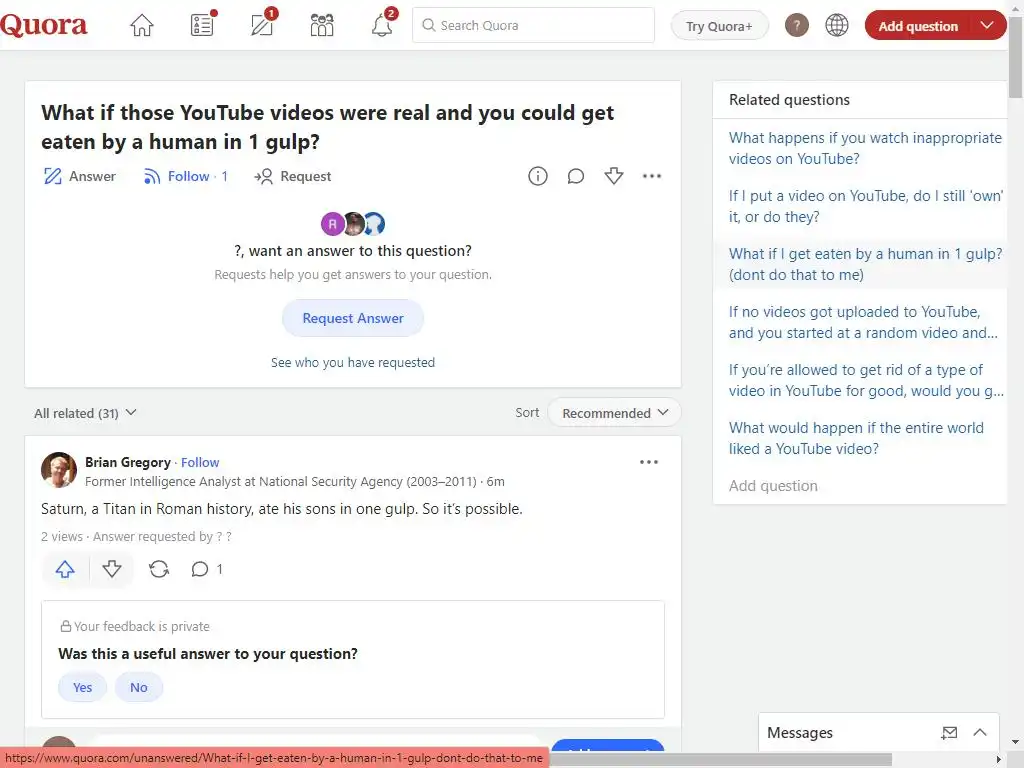
Task: Click the Request Answer button
Action: 353,318
